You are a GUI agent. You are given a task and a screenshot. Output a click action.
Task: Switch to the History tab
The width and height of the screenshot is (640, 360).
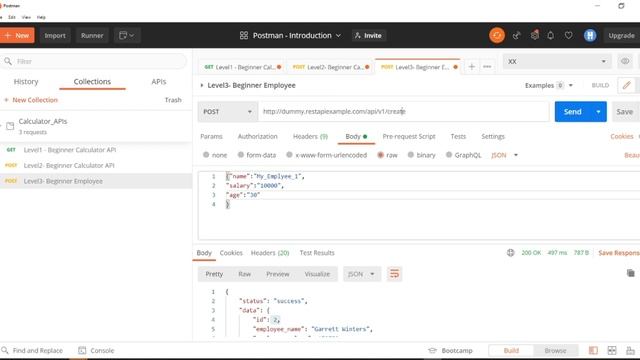click(x=26, y=82)
